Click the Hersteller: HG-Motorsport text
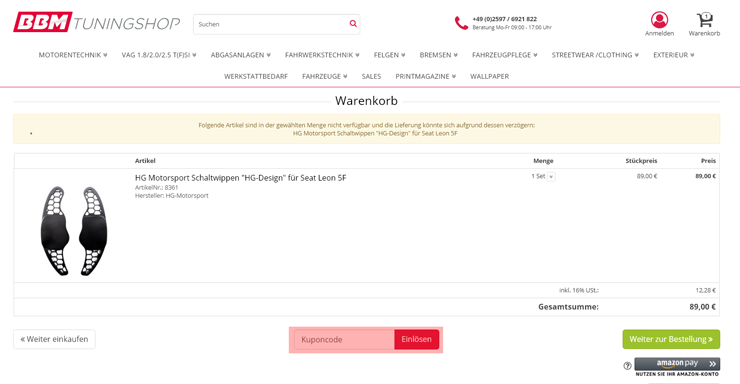The height and width of the screenshot is (384, 740). click(172, 195)
